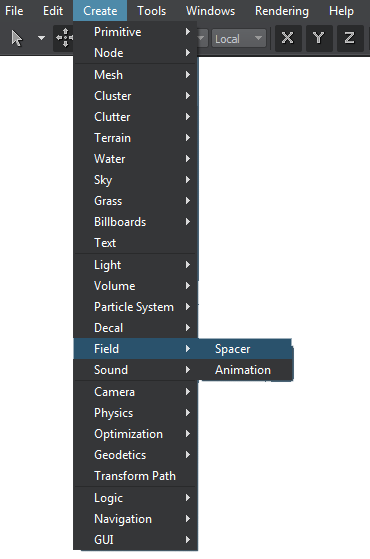The height and width of the screenshot is (559, 370).
Task: Open the Windows menu
Action: pos(210,11)
